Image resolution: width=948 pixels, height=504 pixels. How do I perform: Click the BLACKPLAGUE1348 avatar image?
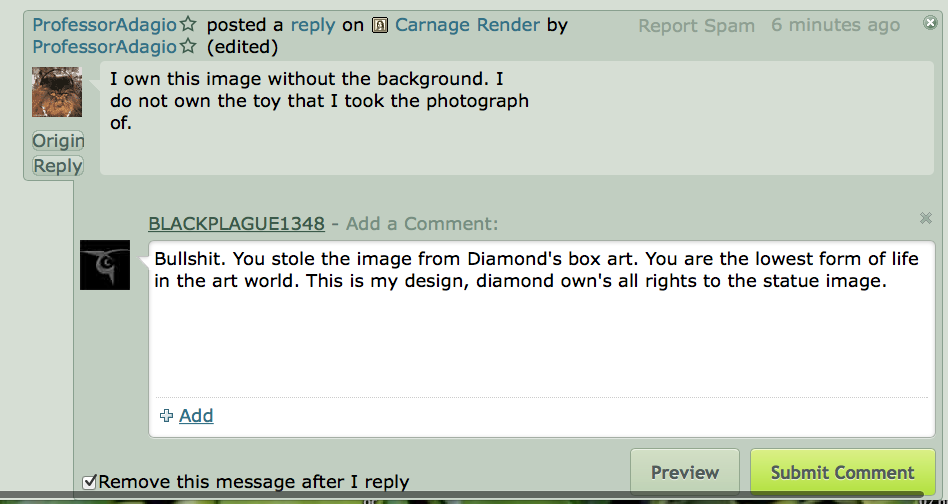coord(105,265)
